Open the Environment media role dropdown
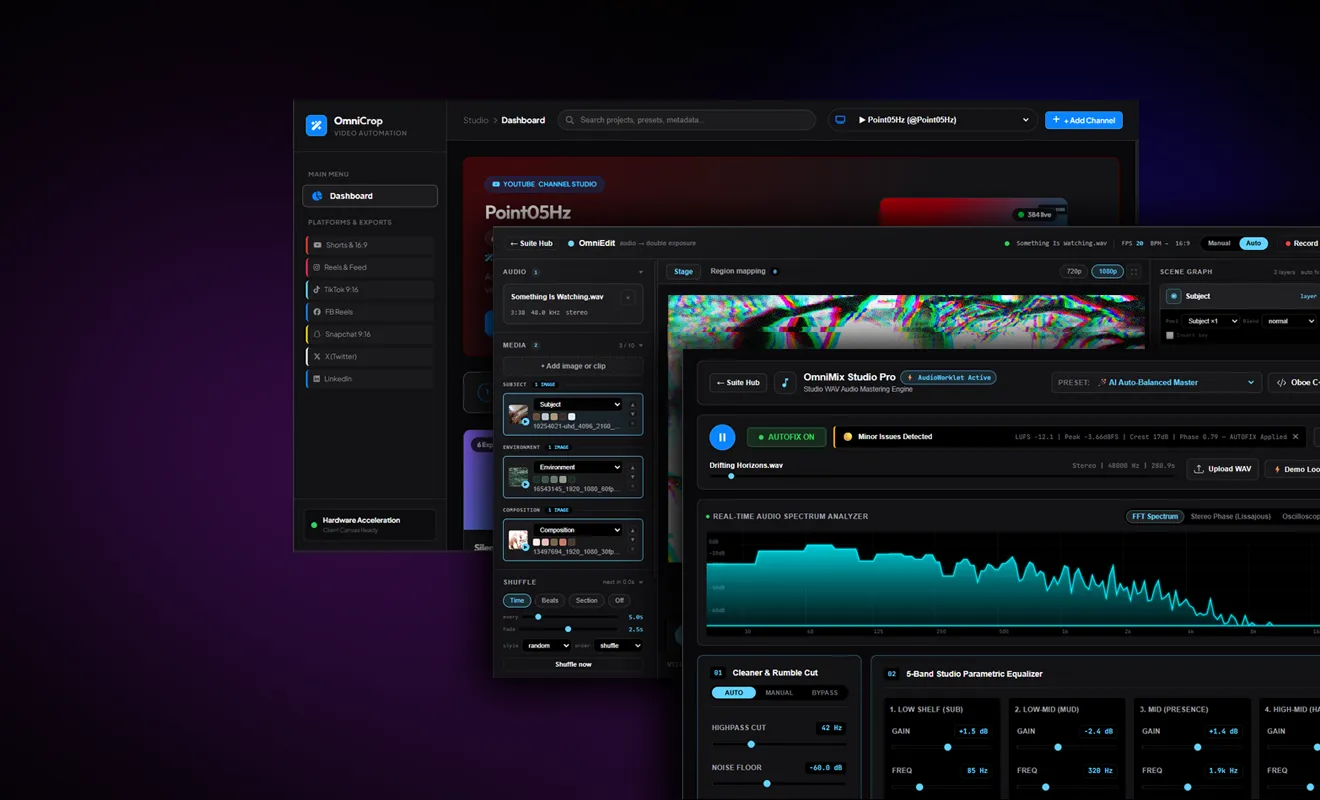This screenshot has height=800, width=1320. click(578, 467)
